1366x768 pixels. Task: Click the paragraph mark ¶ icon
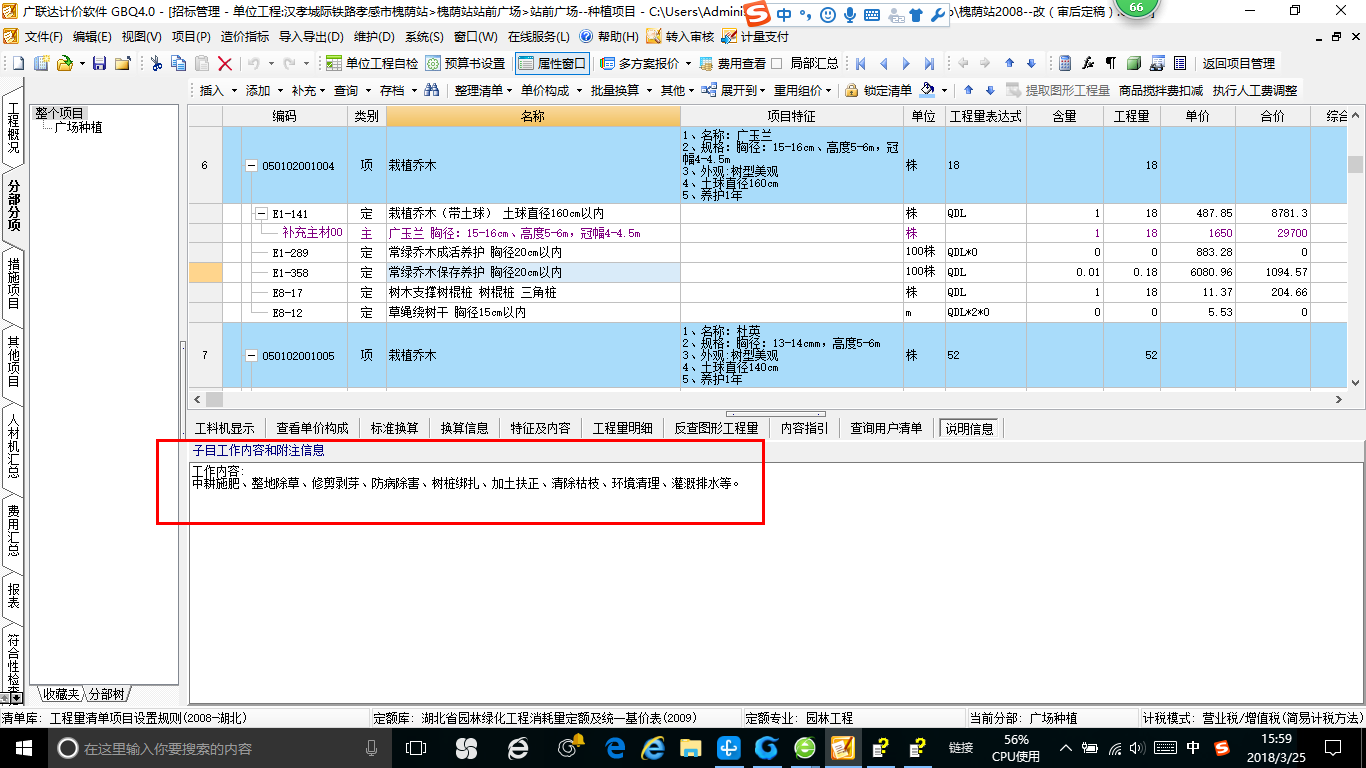1110,63
